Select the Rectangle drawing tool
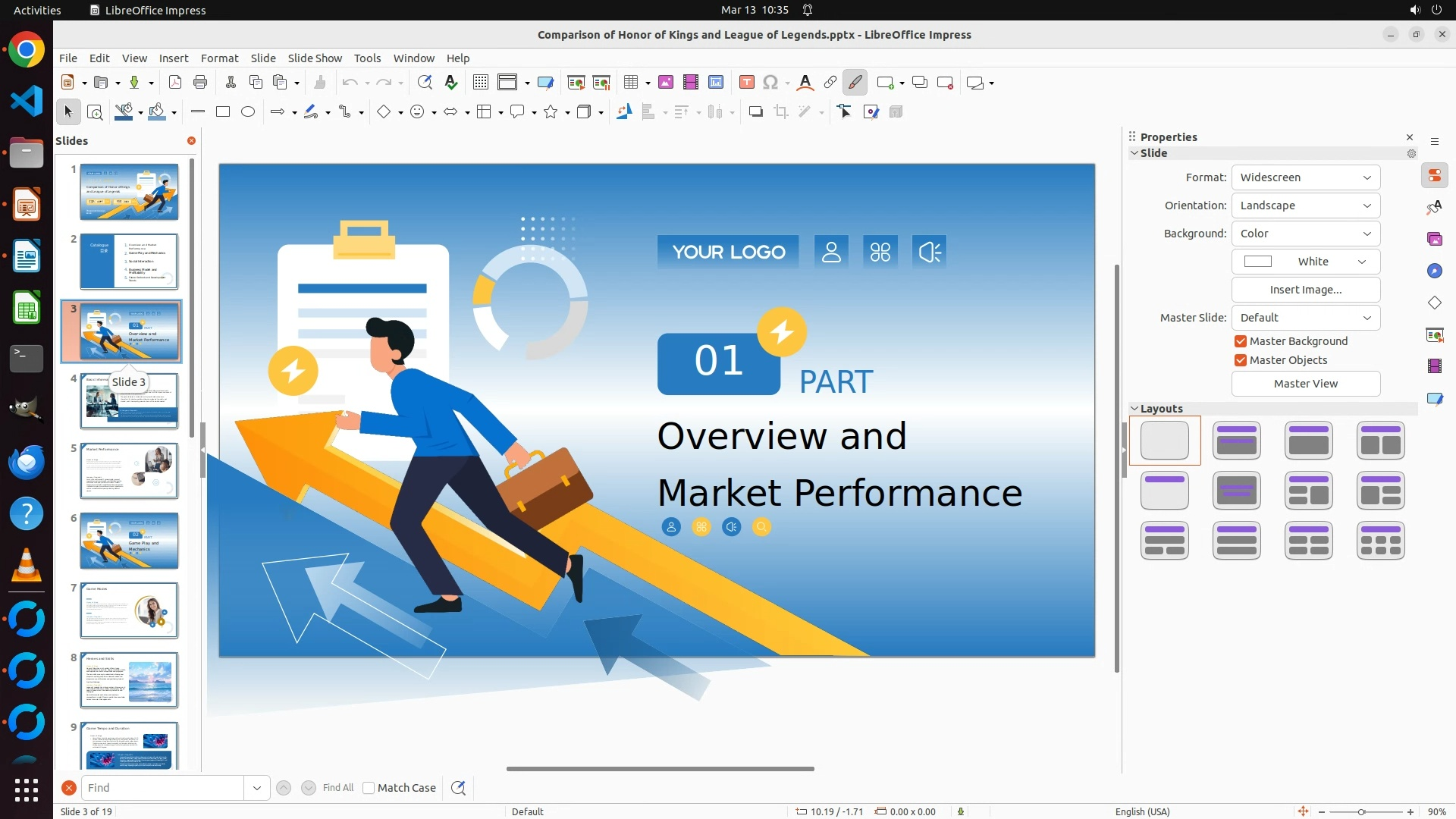This screenshot has height=819, width=1456. click(x=223, y=112)
